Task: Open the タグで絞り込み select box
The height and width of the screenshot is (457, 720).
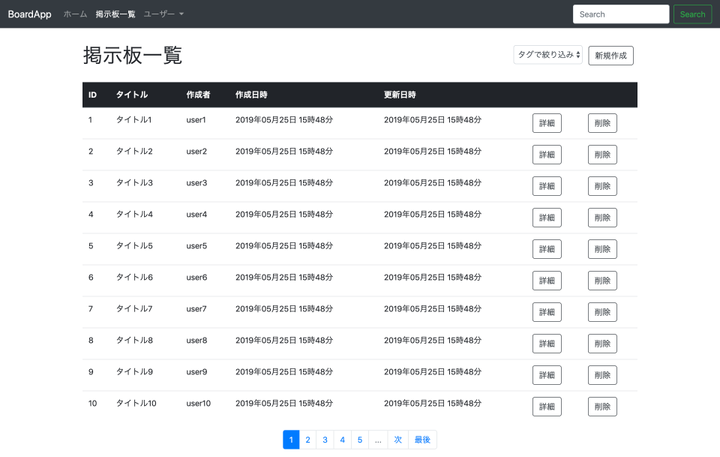Action: click(x=548, y=55)
